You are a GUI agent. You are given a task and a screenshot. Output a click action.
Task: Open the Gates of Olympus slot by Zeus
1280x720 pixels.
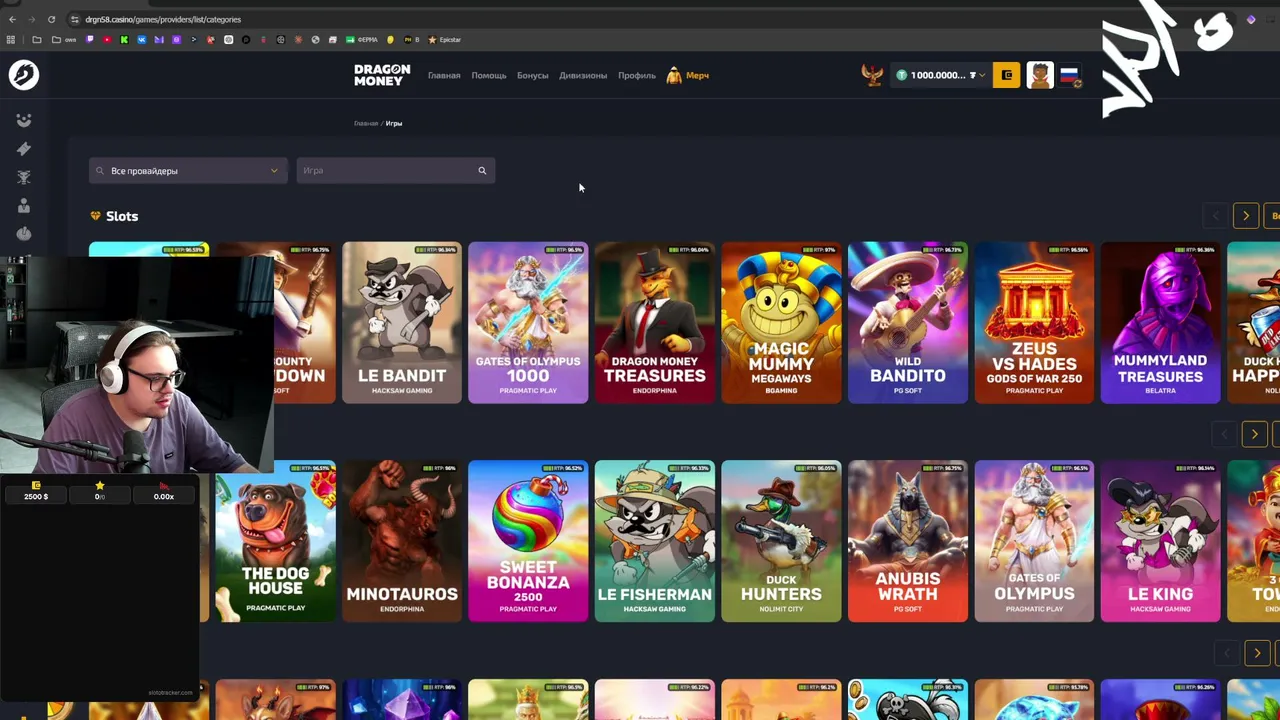point(1034,541)
